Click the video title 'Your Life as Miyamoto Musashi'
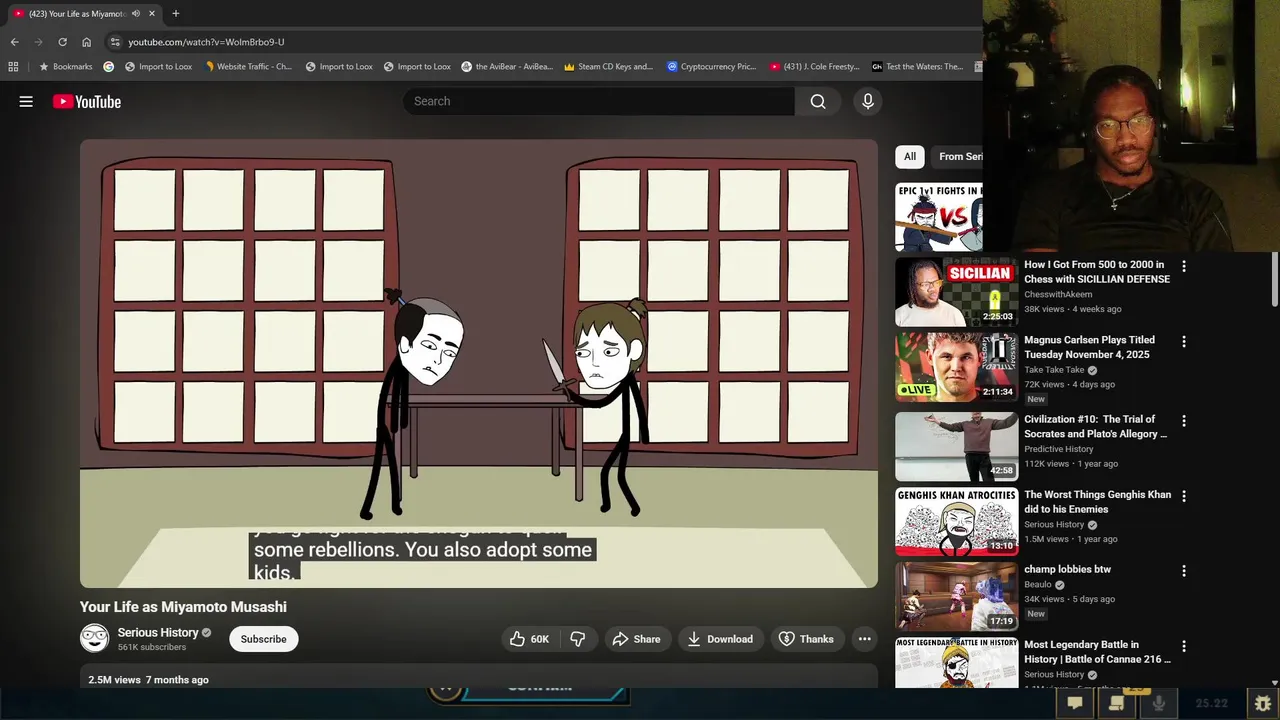Viewport: 1280px width, 720px height. [x=183, y=607]
